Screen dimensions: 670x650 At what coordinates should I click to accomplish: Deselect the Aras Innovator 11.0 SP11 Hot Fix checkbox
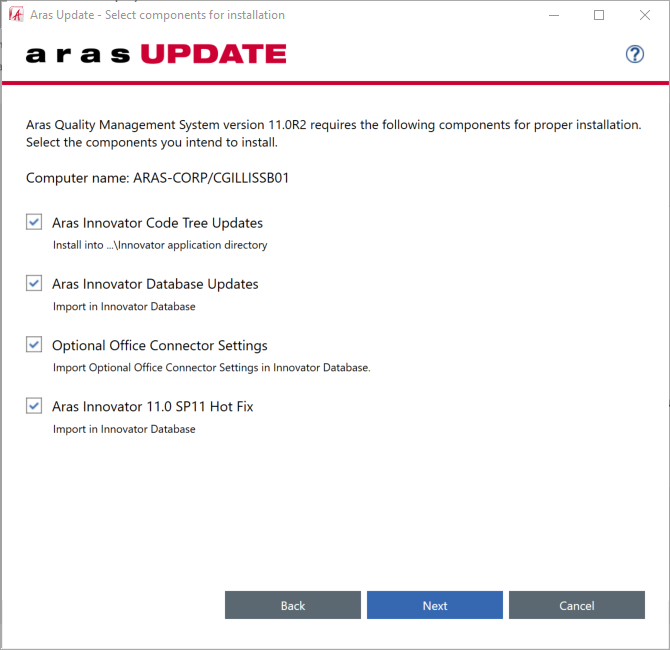pos(35,406)
